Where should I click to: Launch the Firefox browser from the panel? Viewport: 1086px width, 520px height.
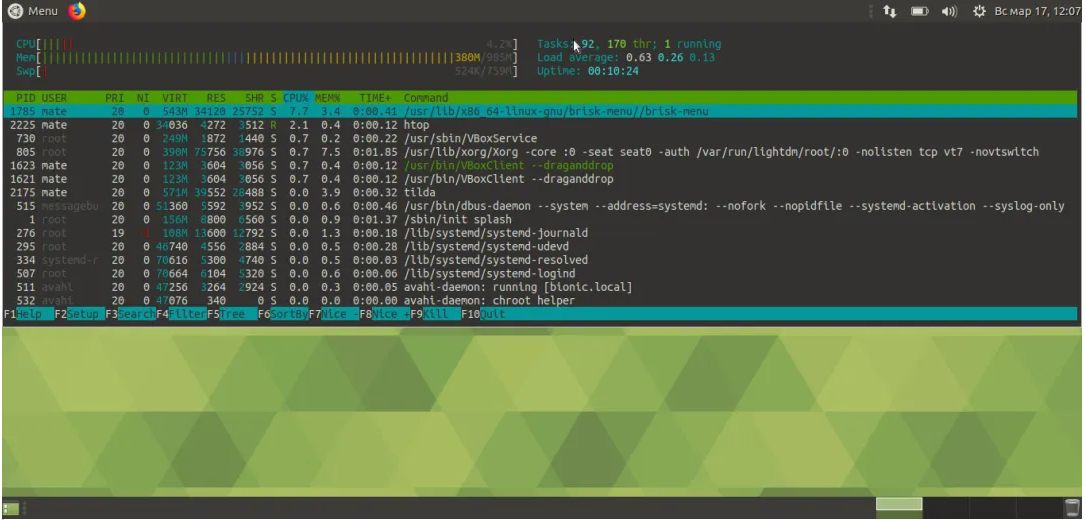[77, 11]
